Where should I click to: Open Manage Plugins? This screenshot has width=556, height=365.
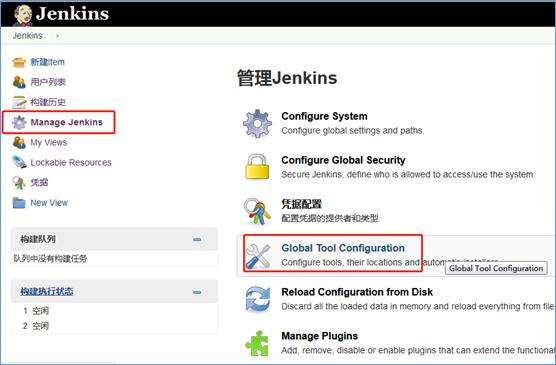(319, 336)
